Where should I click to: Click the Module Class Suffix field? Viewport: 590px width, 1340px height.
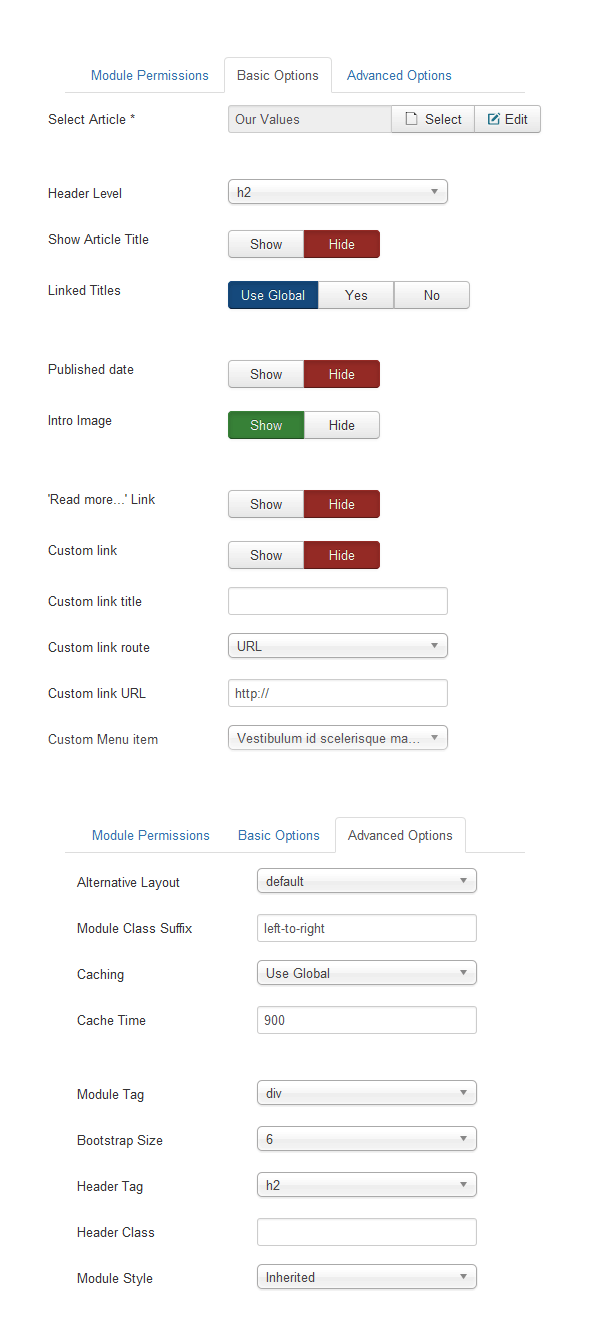tap(367, 928)
